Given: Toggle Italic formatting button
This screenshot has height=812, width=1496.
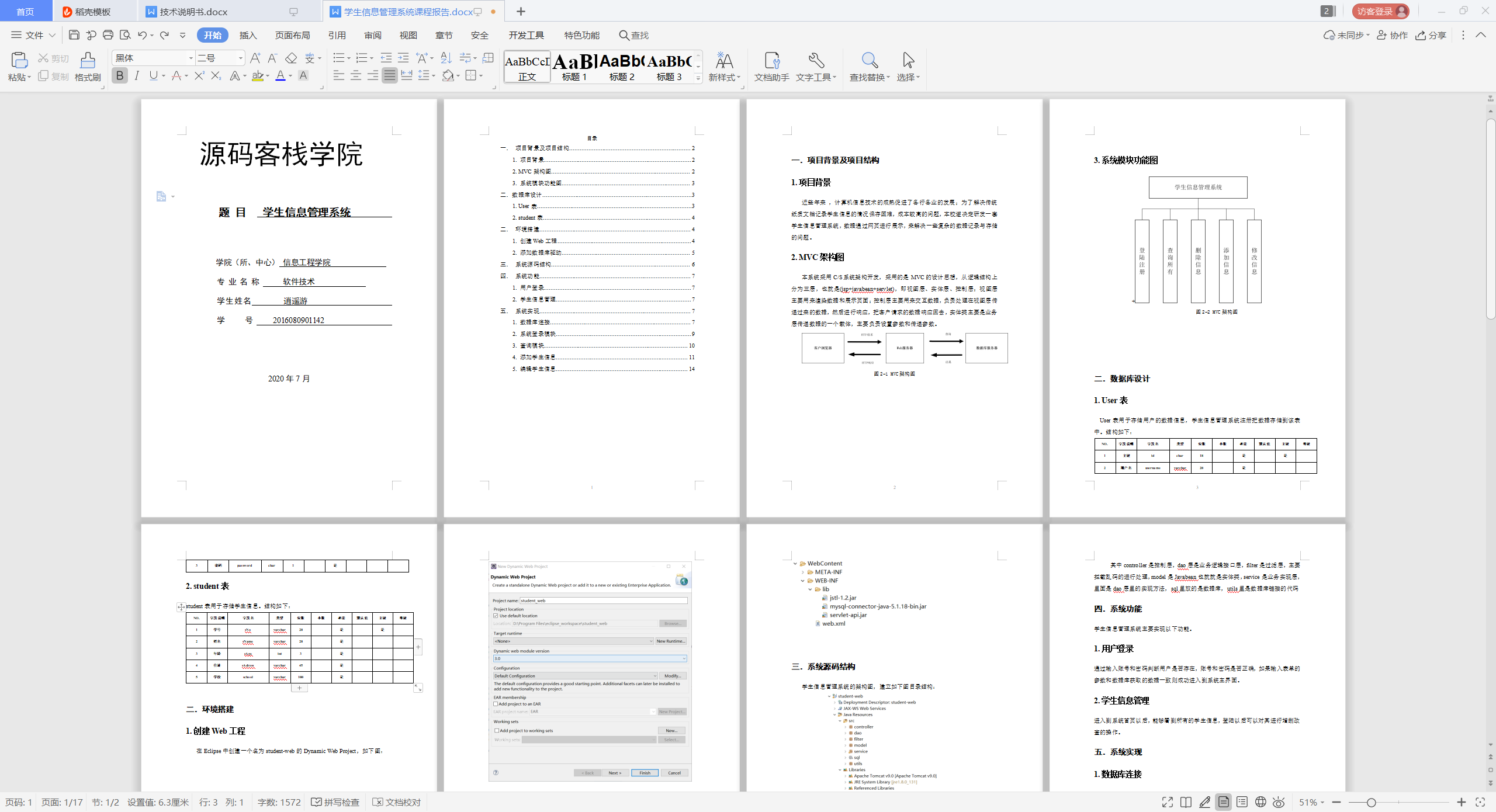Looking at the screenshot, I should (137, 76).
